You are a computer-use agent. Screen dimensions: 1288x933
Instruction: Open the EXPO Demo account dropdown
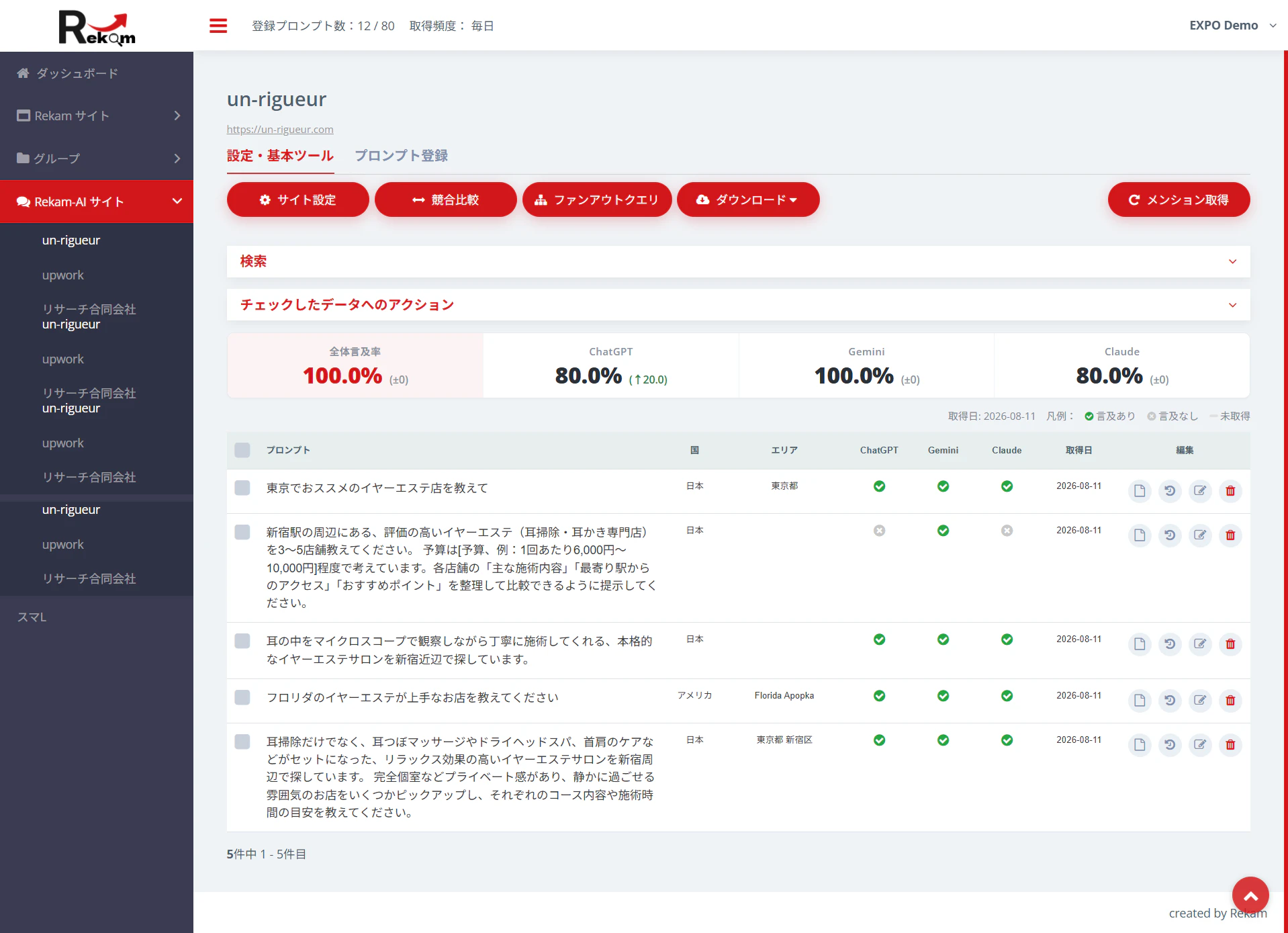[1233, 26]
